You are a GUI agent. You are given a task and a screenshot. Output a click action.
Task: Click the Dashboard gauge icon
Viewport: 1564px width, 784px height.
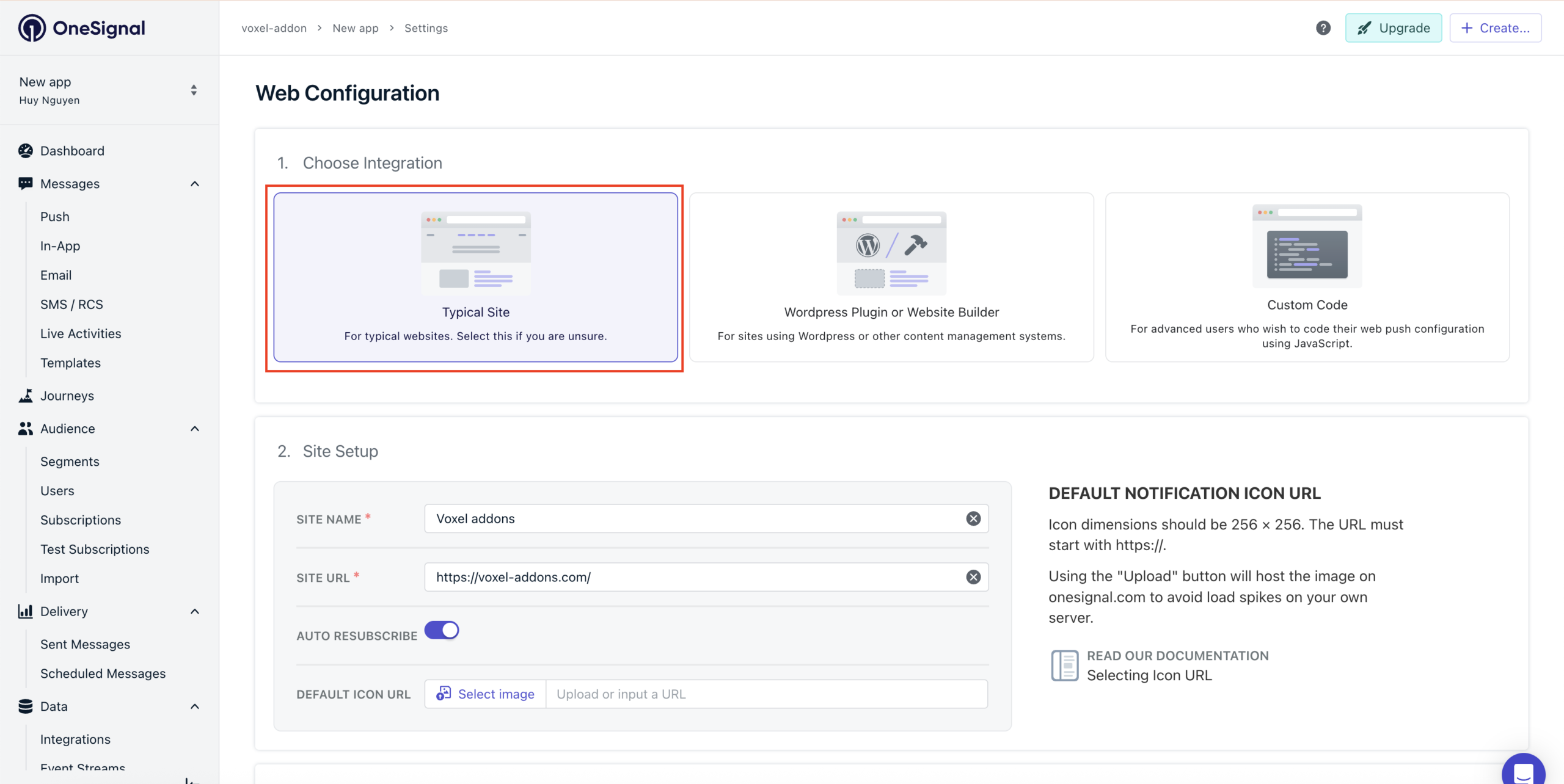point(26,151)
